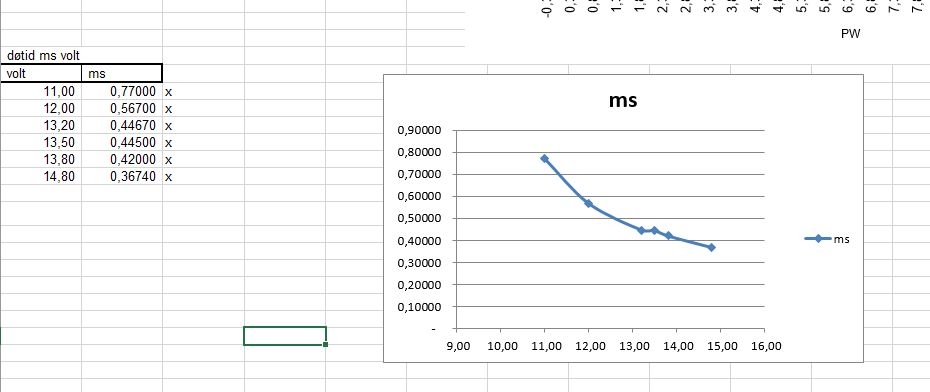
Task: Click the 16,00 horizontal axis label
Action: (763, 345)
